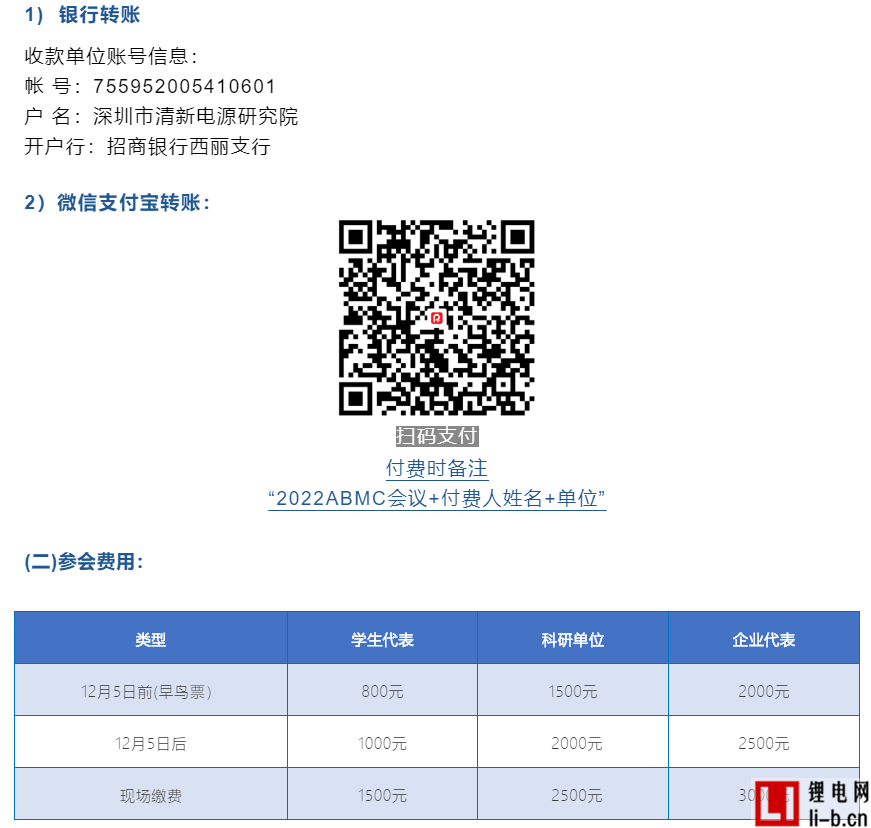This screenshot has height=828, width=871.
Task: Open the underlined '付费时备注' link
Action: 437,469
